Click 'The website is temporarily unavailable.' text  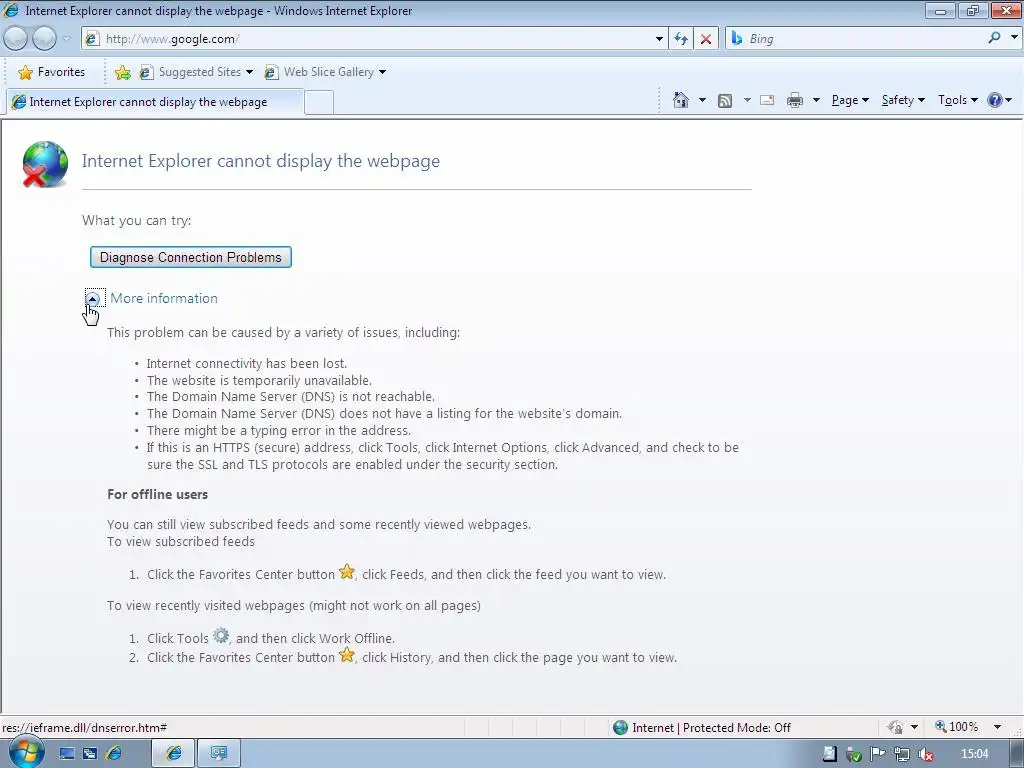pos(259,381)
